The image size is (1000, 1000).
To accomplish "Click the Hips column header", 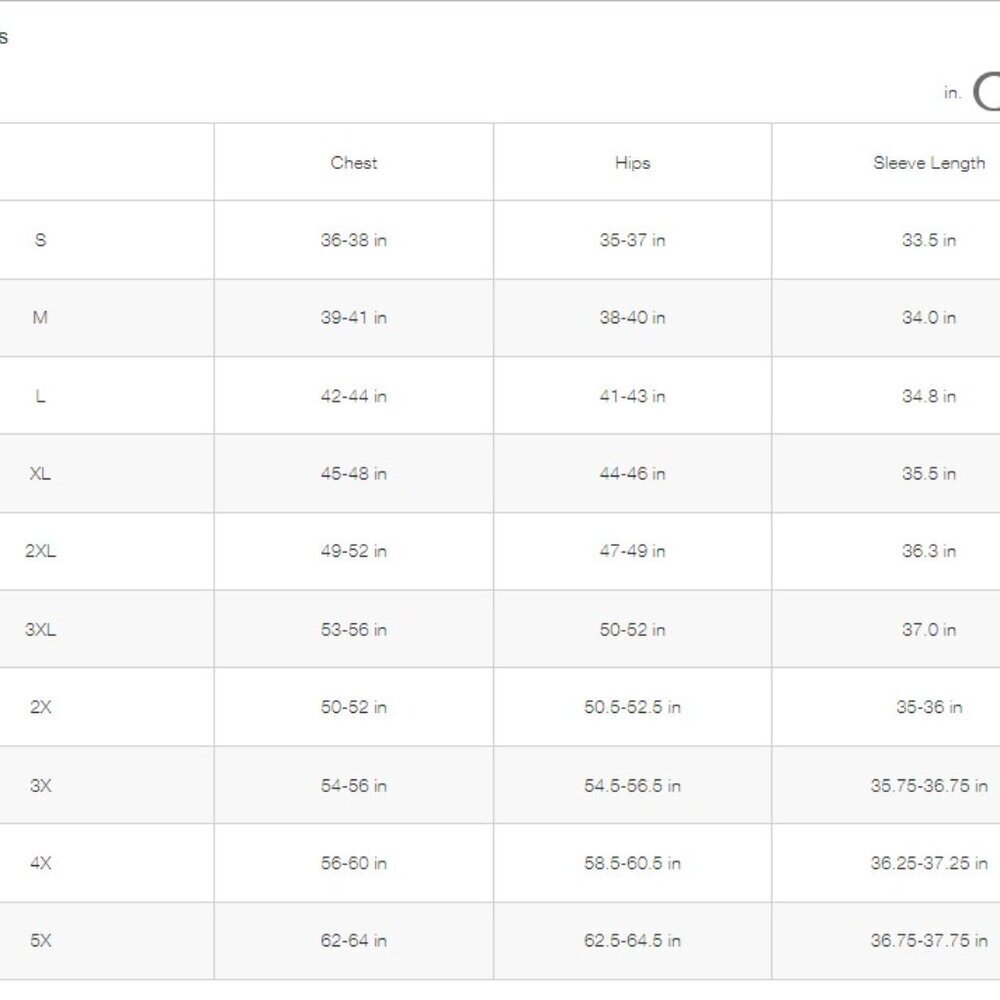I will 633,163.
